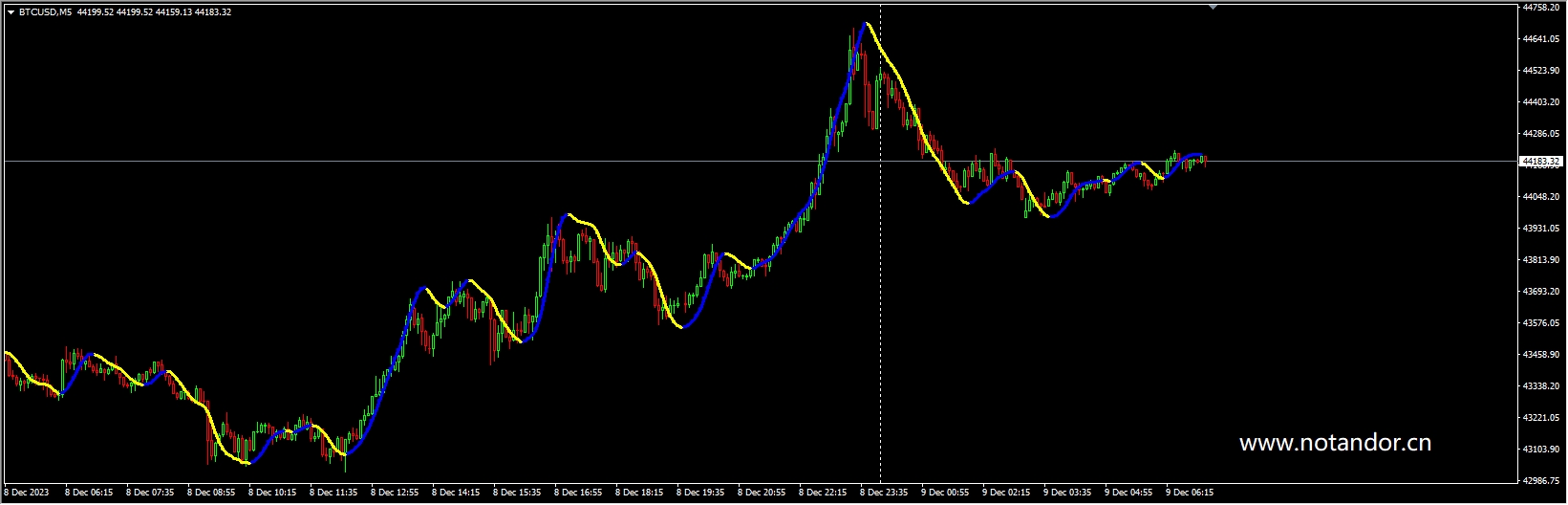
Task: Click the 8 Dec 10:15 time label
Action: [x=272, y=494]
